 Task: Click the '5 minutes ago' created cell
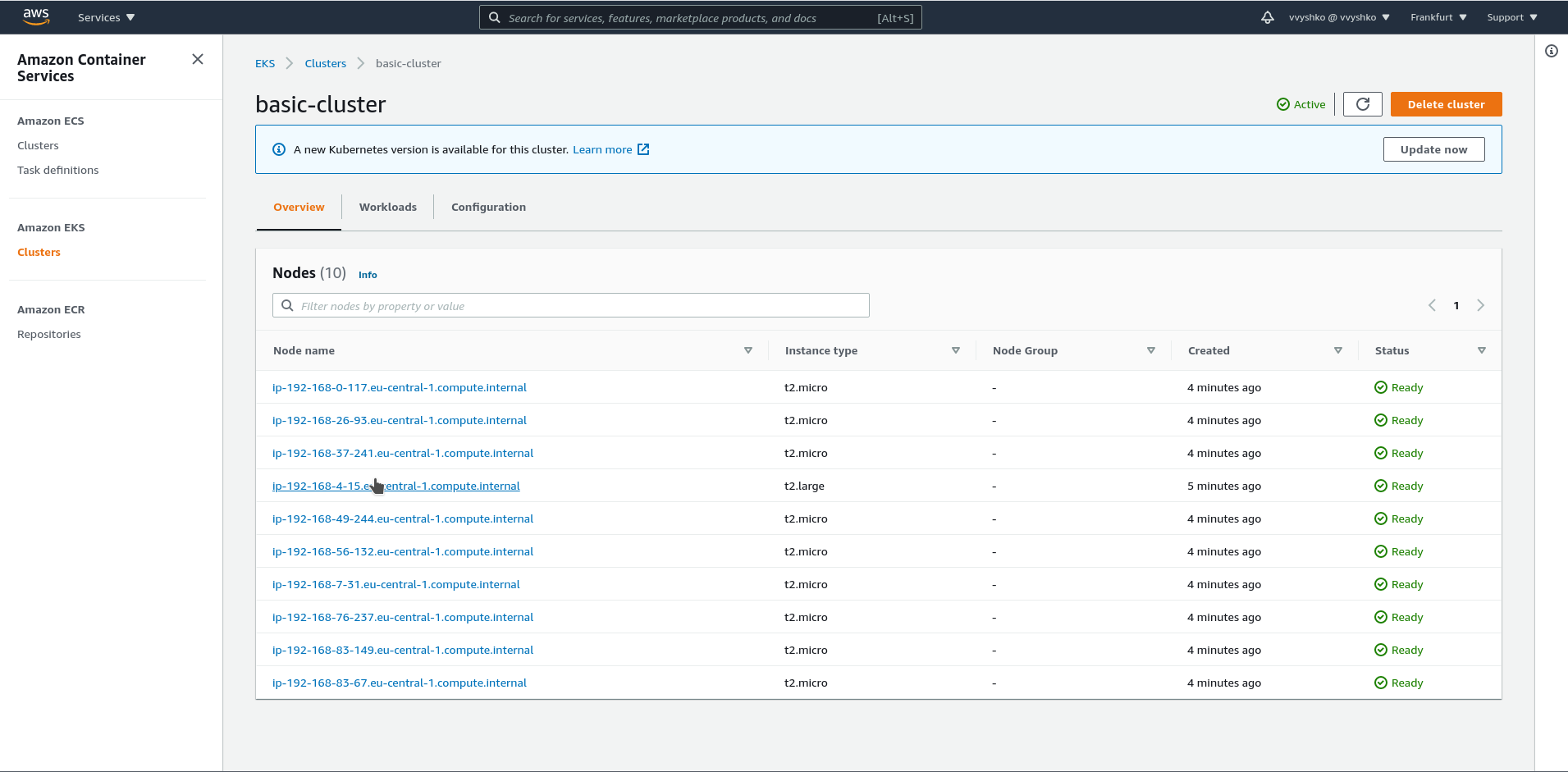(x=1224, y=486)
